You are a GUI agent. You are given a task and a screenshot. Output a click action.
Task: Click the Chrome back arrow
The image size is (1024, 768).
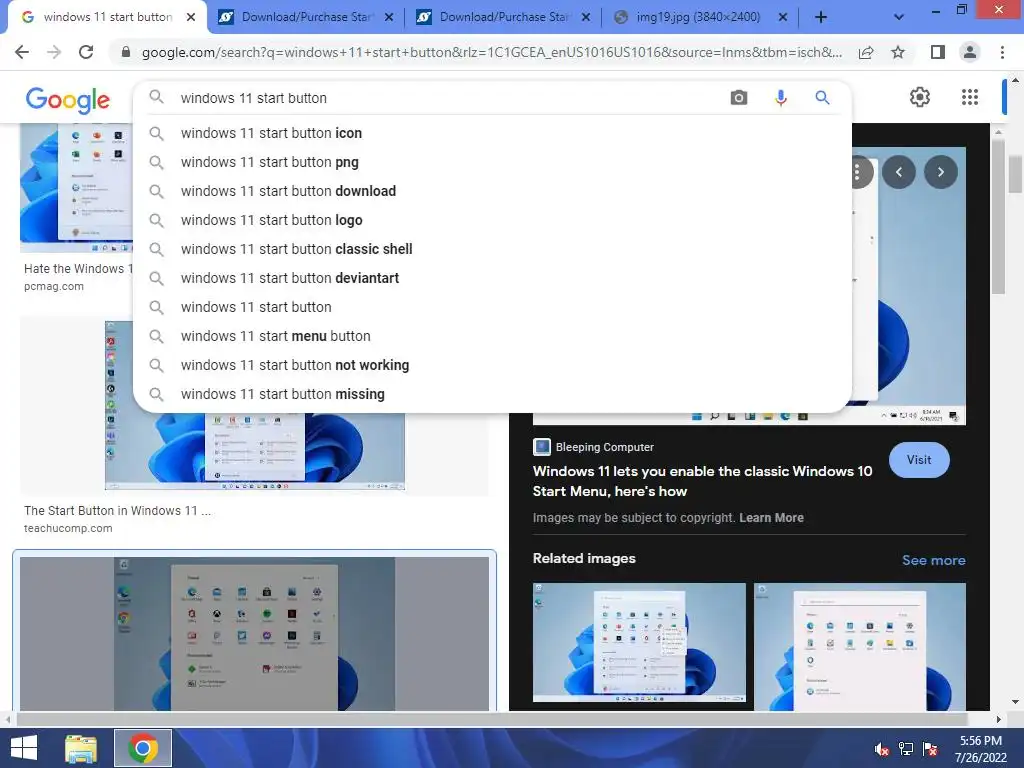[22, 52]
